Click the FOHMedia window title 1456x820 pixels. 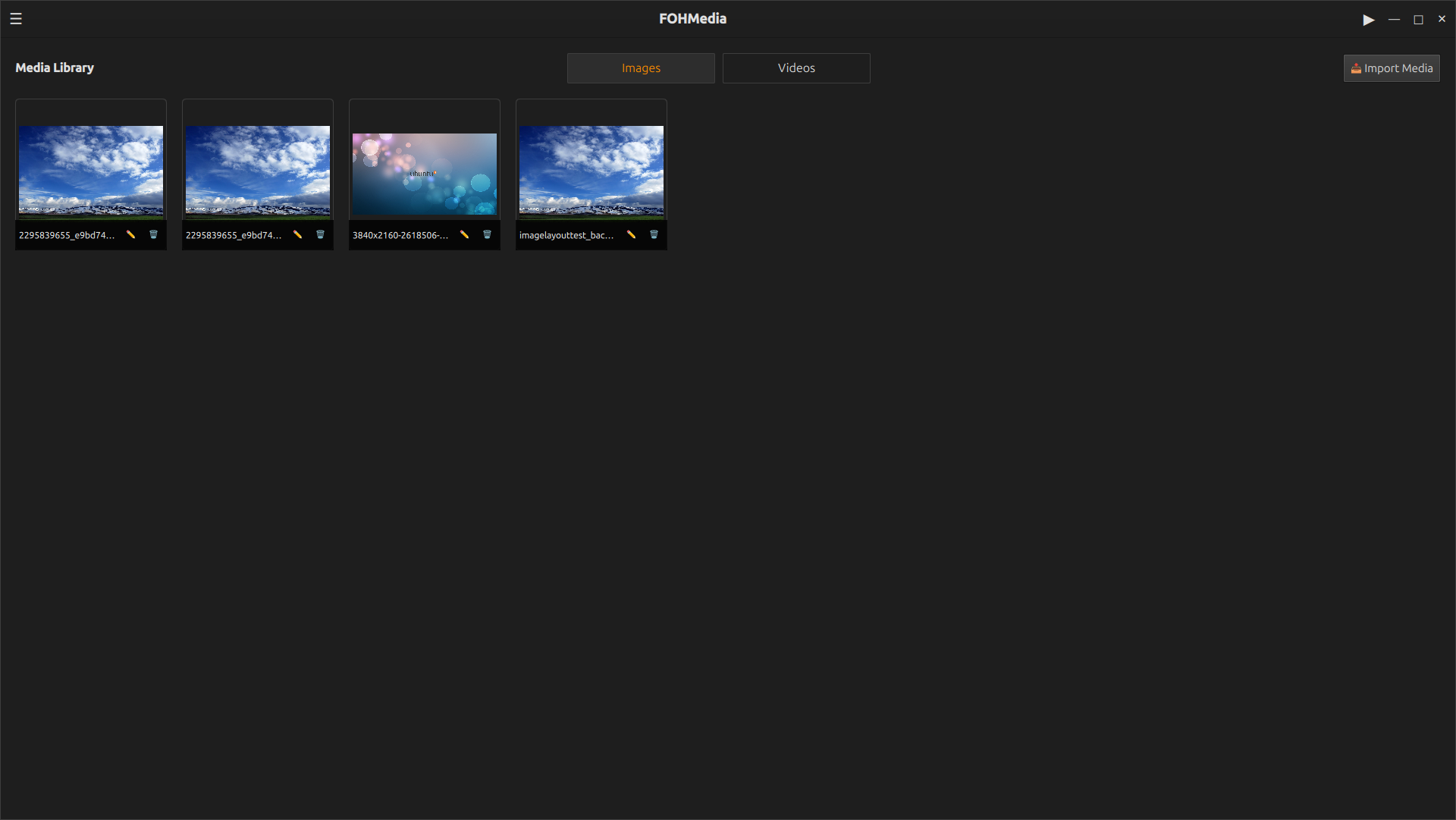tap(692, 19)
